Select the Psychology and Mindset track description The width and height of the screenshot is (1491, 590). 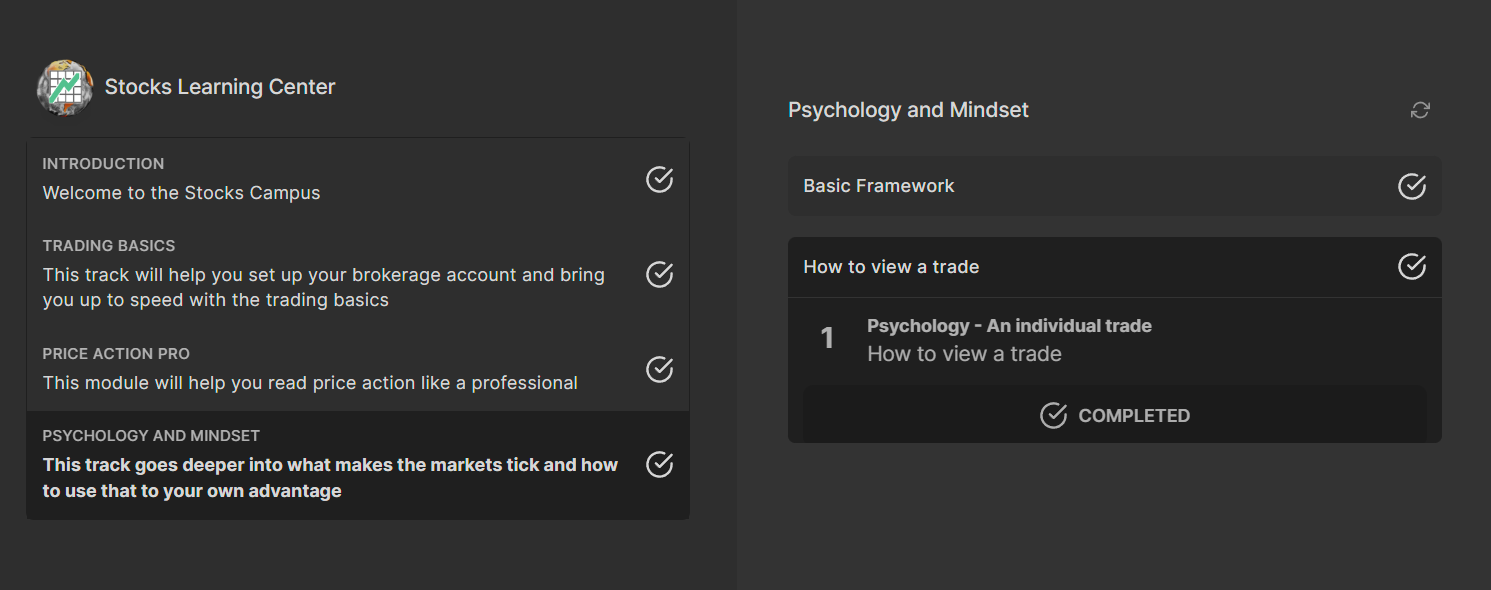(x=330, y=478)
